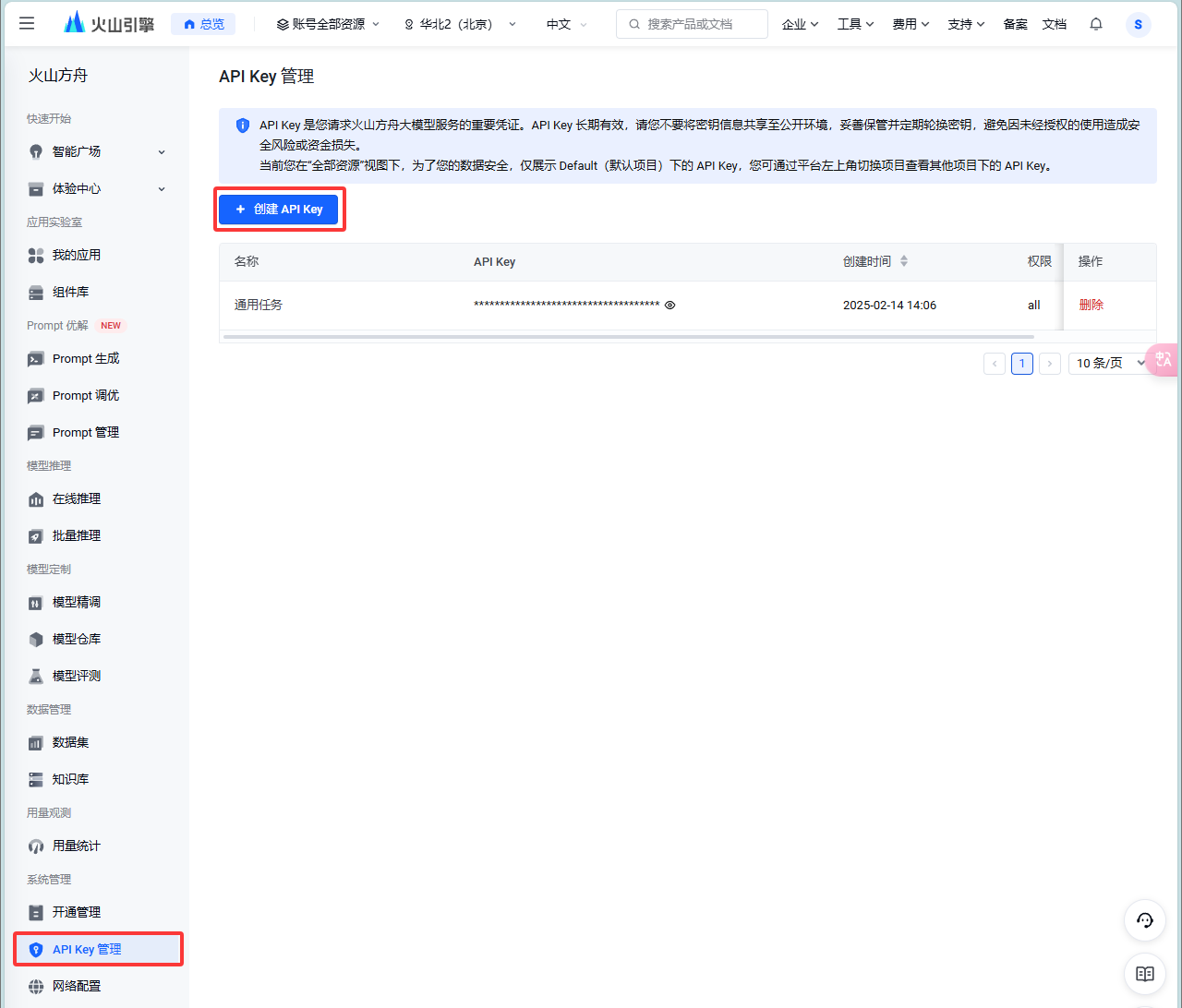Expand the 账号全部资源 dropdown

point(328,25)
